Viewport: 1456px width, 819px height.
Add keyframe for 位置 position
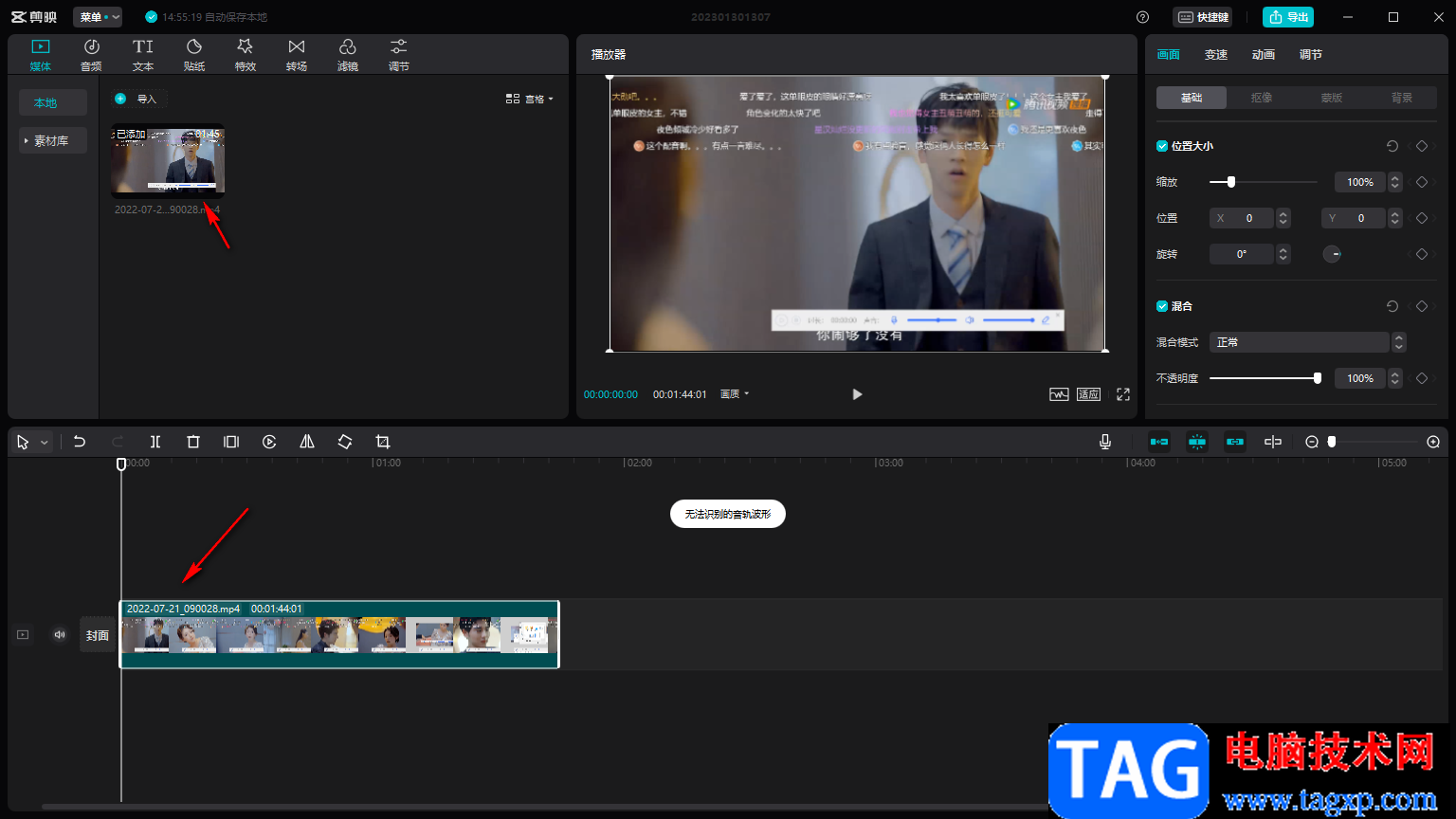click(x=1422, y=218)
